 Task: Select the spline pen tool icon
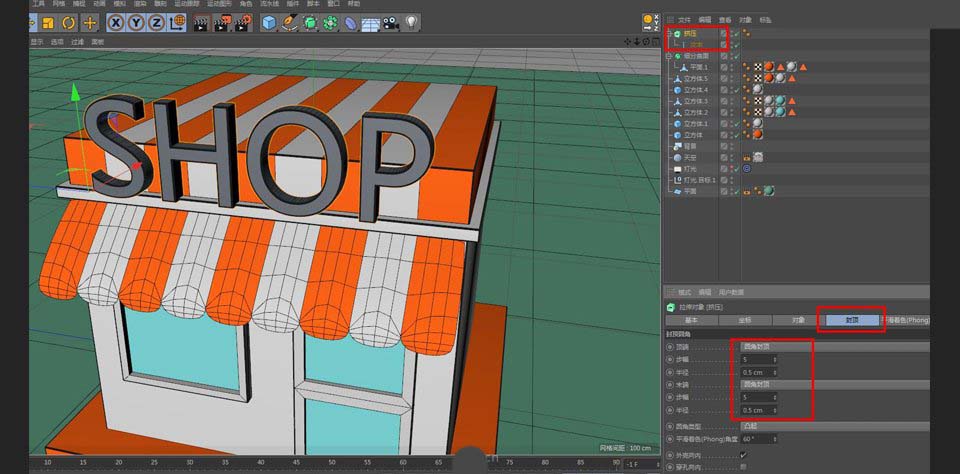pyautogui.click(x=290, y=22)
